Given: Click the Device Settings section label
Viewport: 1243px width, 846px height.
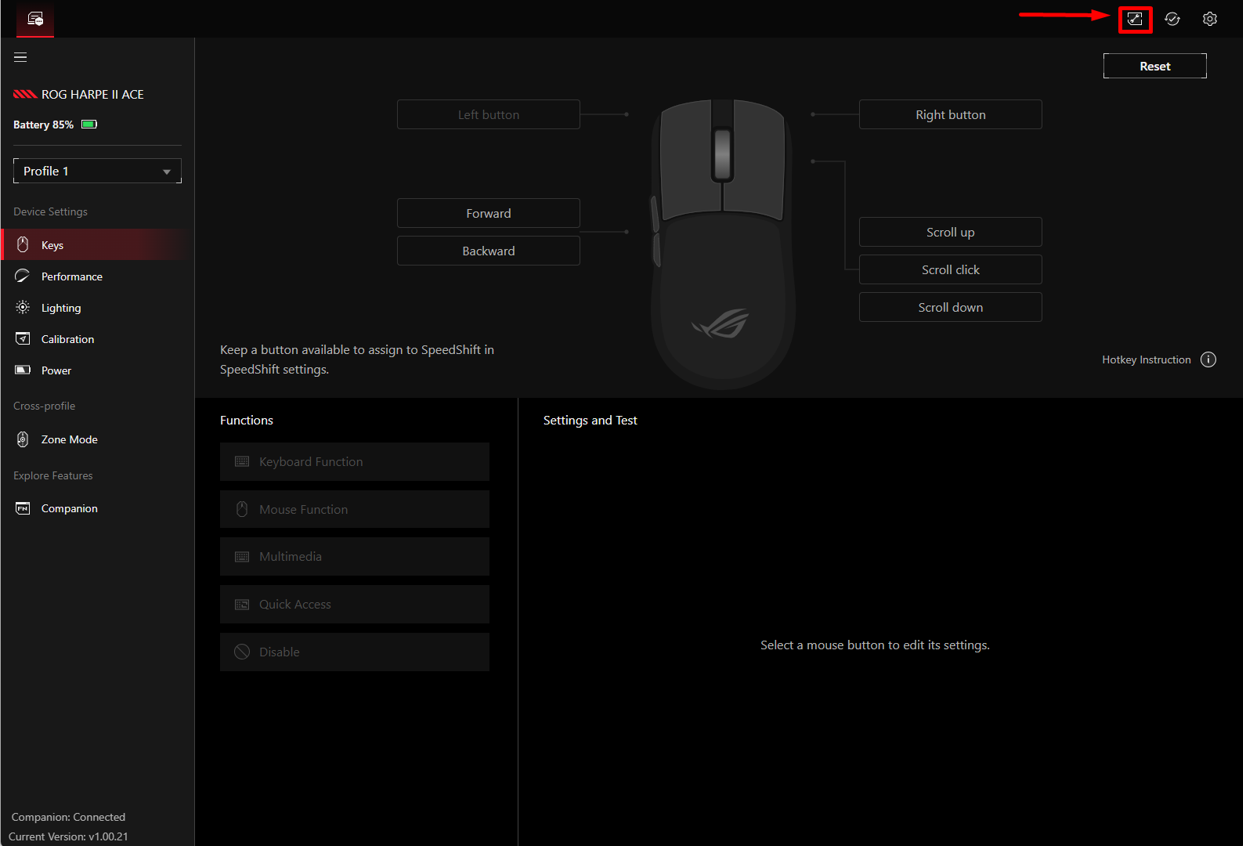Looking at the screenshot, I should point(50,212).
